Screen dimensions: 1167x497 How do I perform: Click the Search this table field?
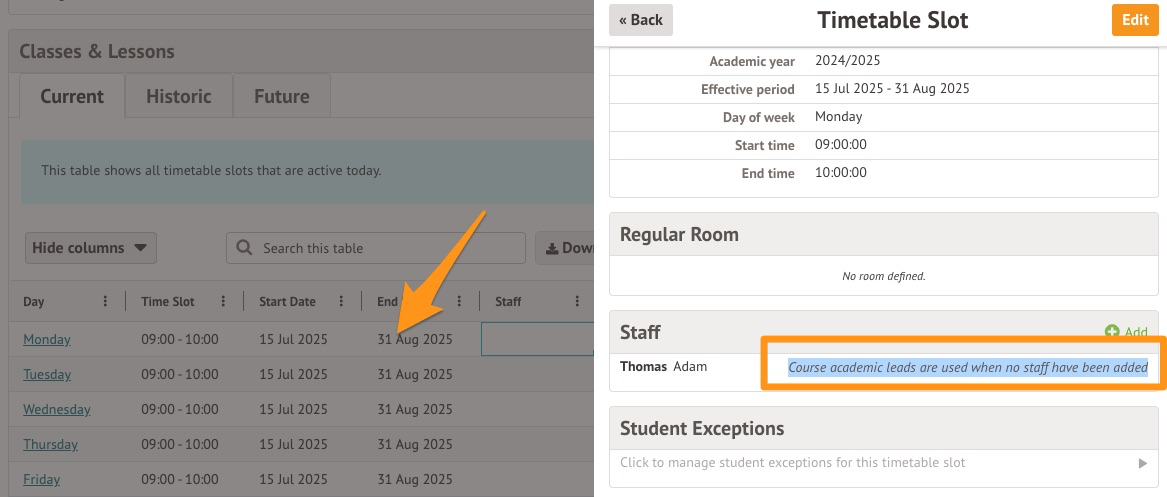click(x=385, y=248)
